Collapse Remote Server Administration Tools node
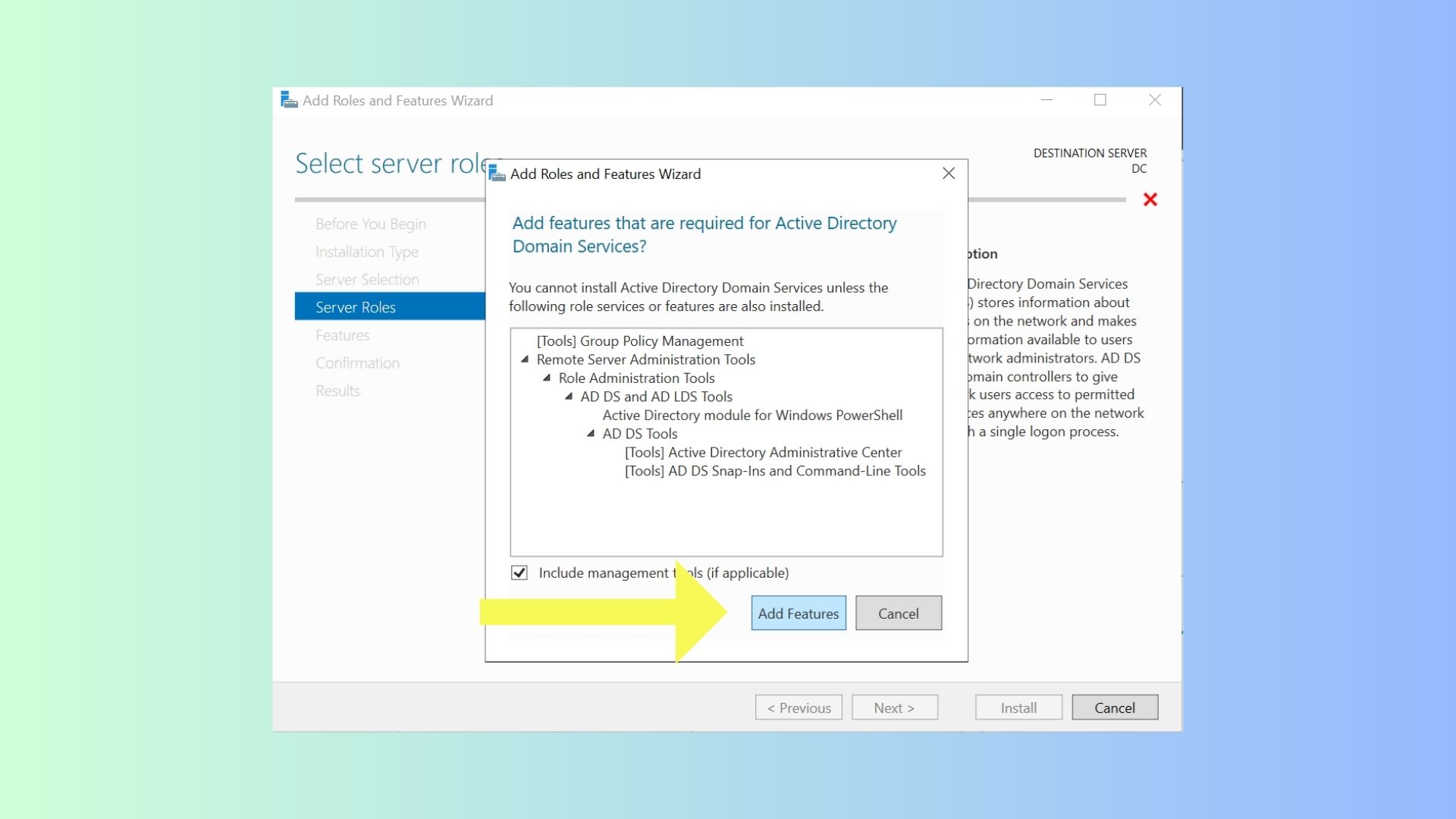The height and width of the screenshot is (819, 1456). [x=525, y=359]
